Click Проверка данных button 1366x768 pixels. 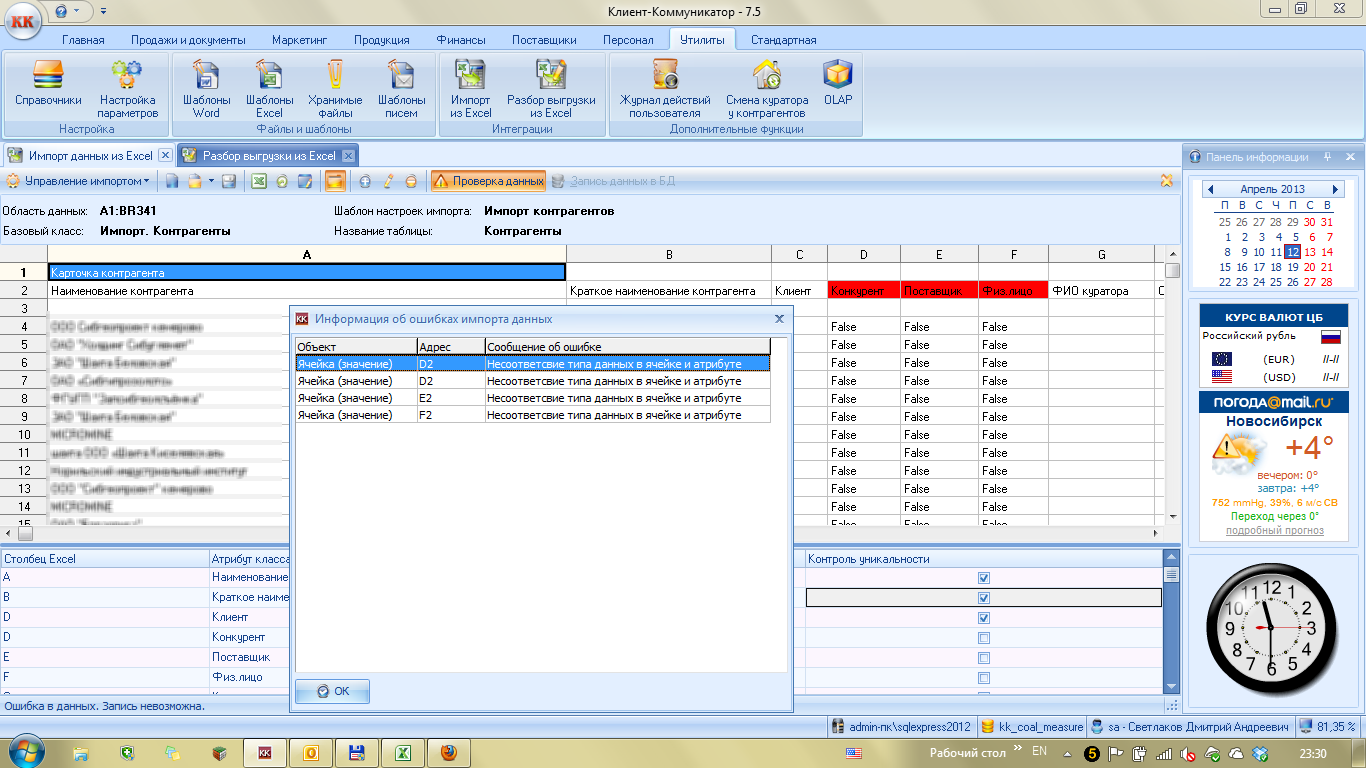(488, 181)
